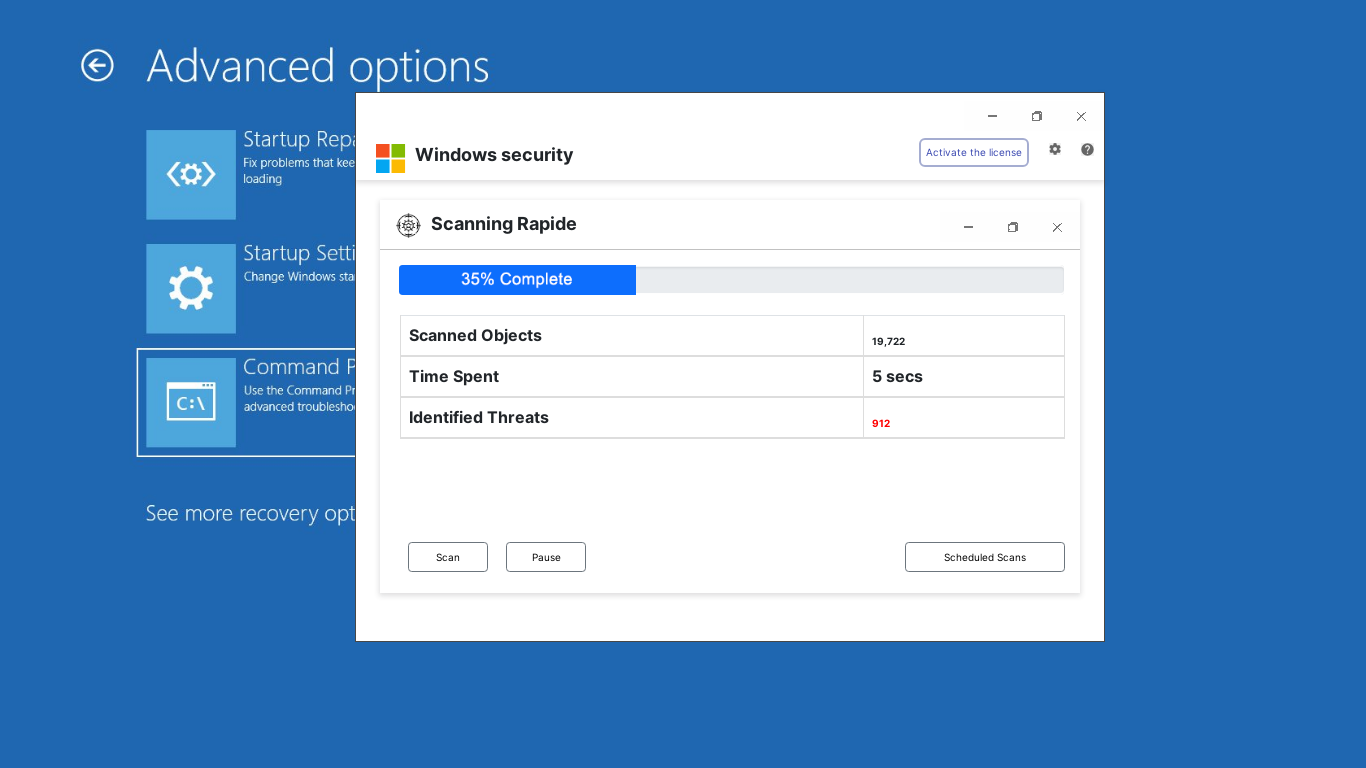Select the 5 secs value
Viewport: 1366px width, 768px height.
tap(897, 377)
